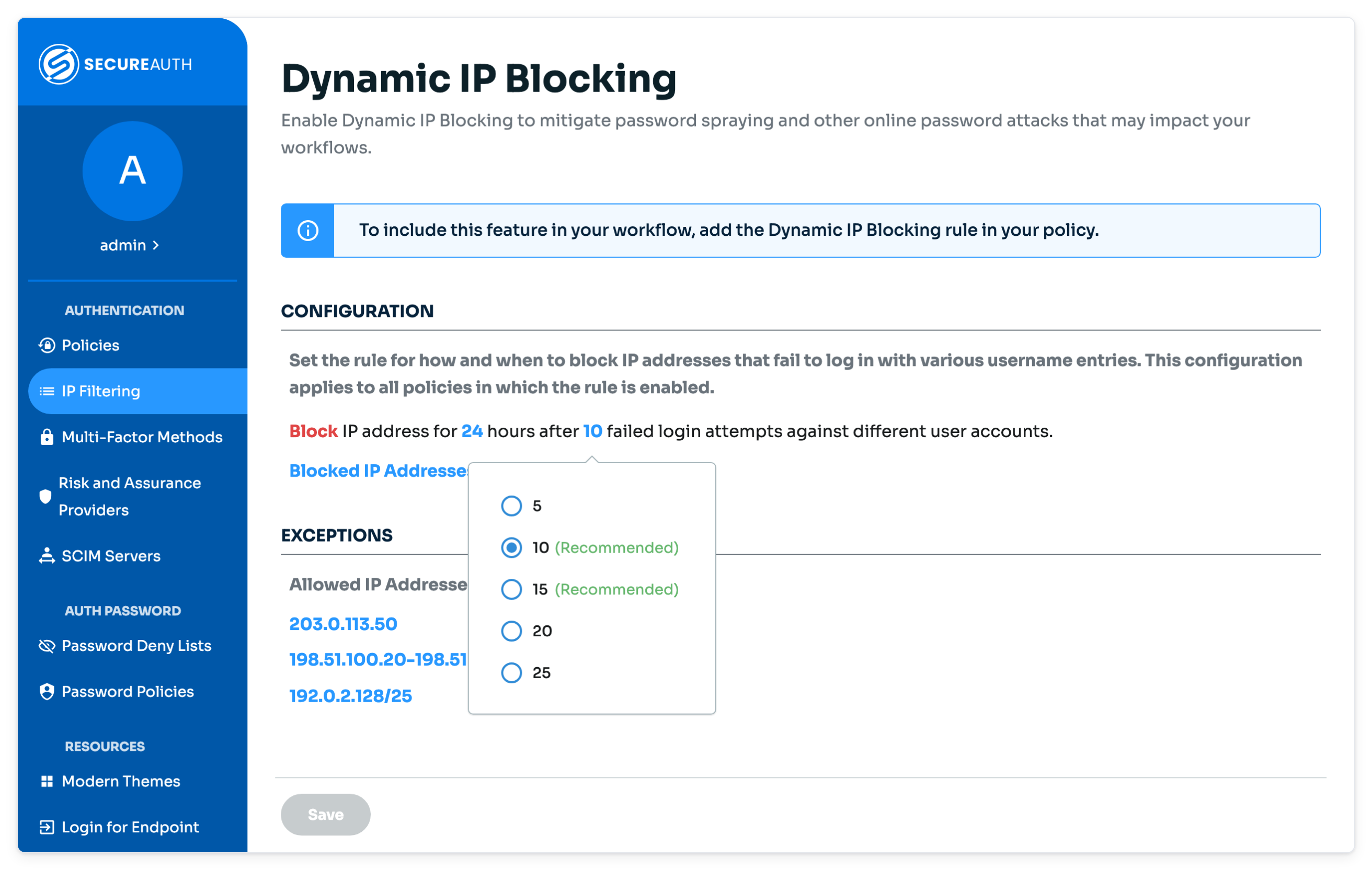Click the Save button
The width and height of the screenshot is (1372, 870).
[325, 815]
